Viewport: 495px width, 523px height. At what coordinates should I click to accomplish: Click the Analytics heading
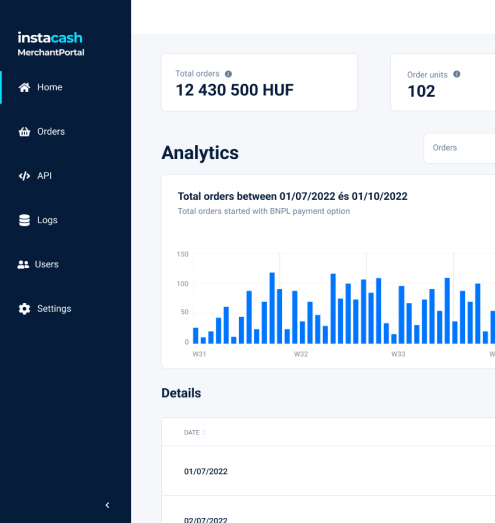tap(200, 153)
